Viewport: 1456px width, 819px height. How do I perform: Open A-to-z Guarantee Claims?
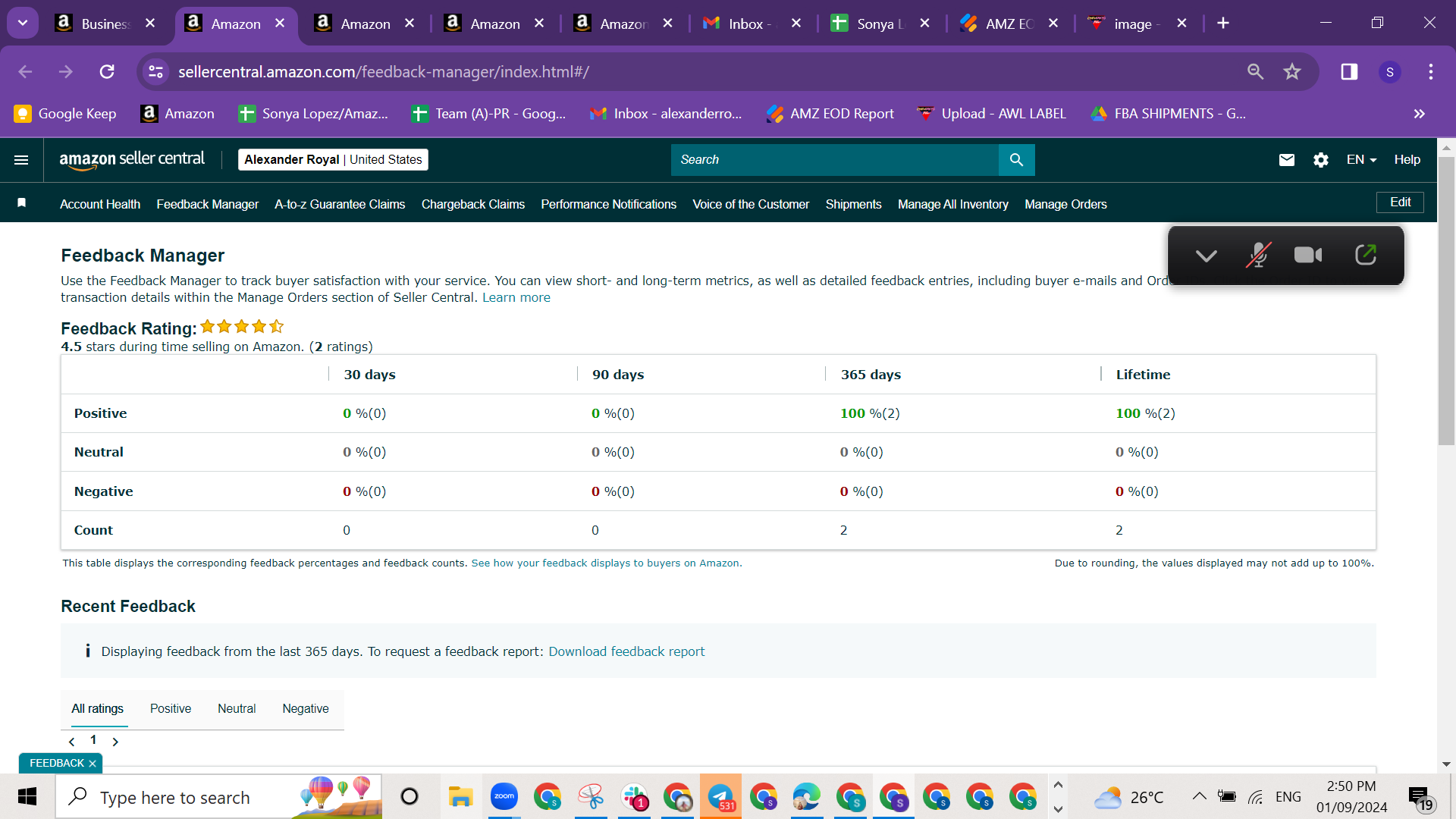coord(340,204)
